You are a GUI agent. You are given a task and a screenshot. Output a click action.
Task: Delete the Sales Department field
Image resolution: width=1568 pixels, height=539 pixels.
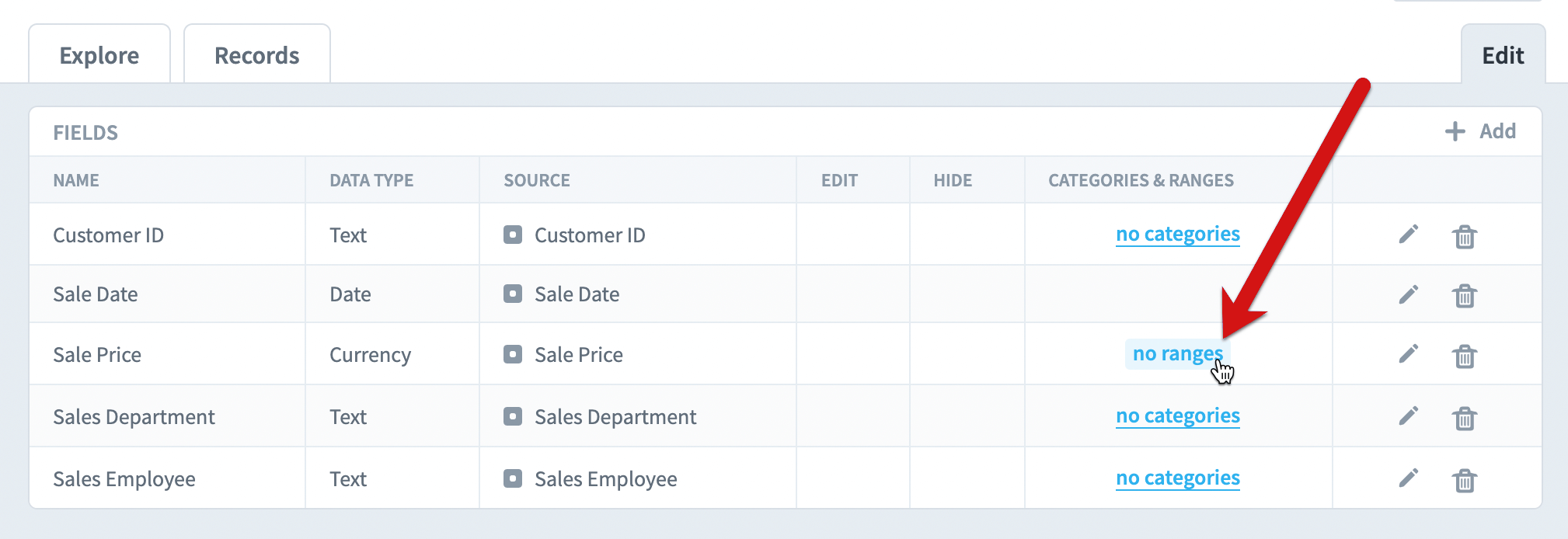tap(1465, 419)
